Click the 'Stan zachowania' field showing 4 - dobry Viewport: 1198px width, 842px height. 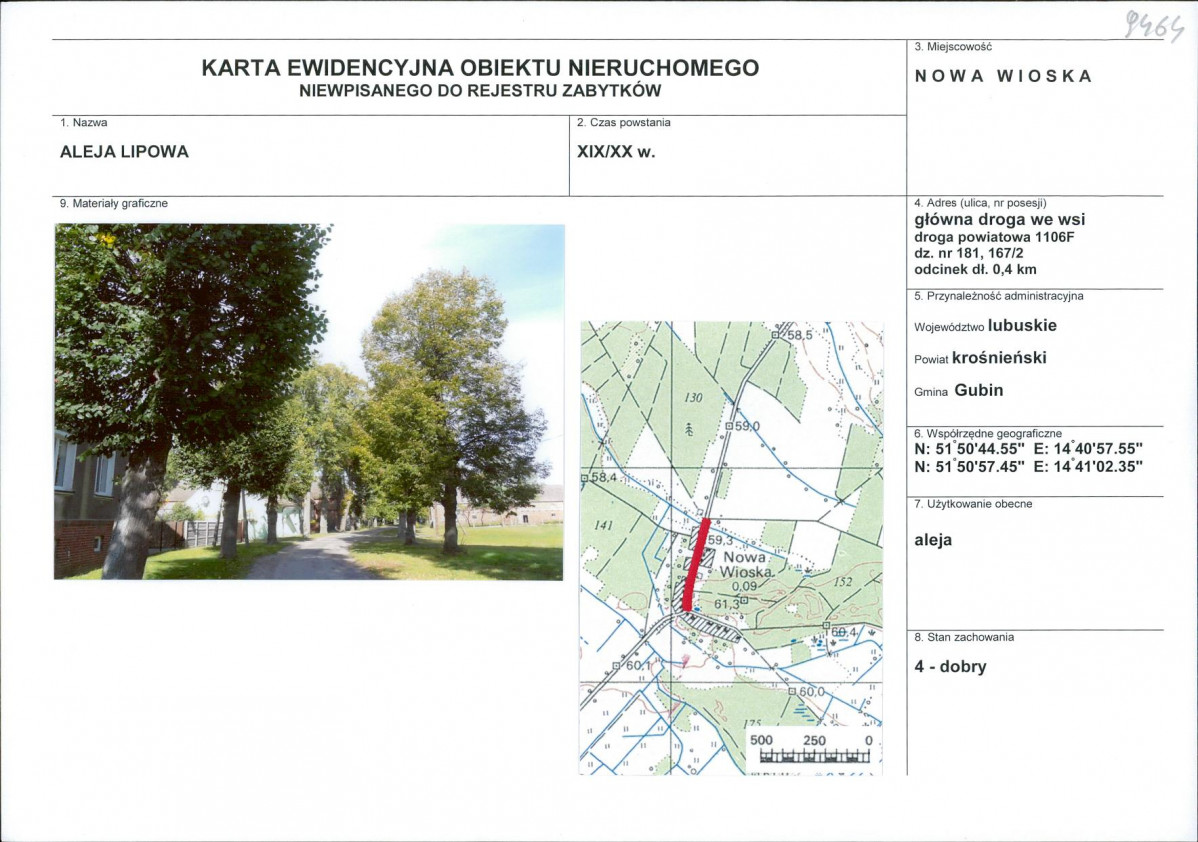(x=950, y=666)
